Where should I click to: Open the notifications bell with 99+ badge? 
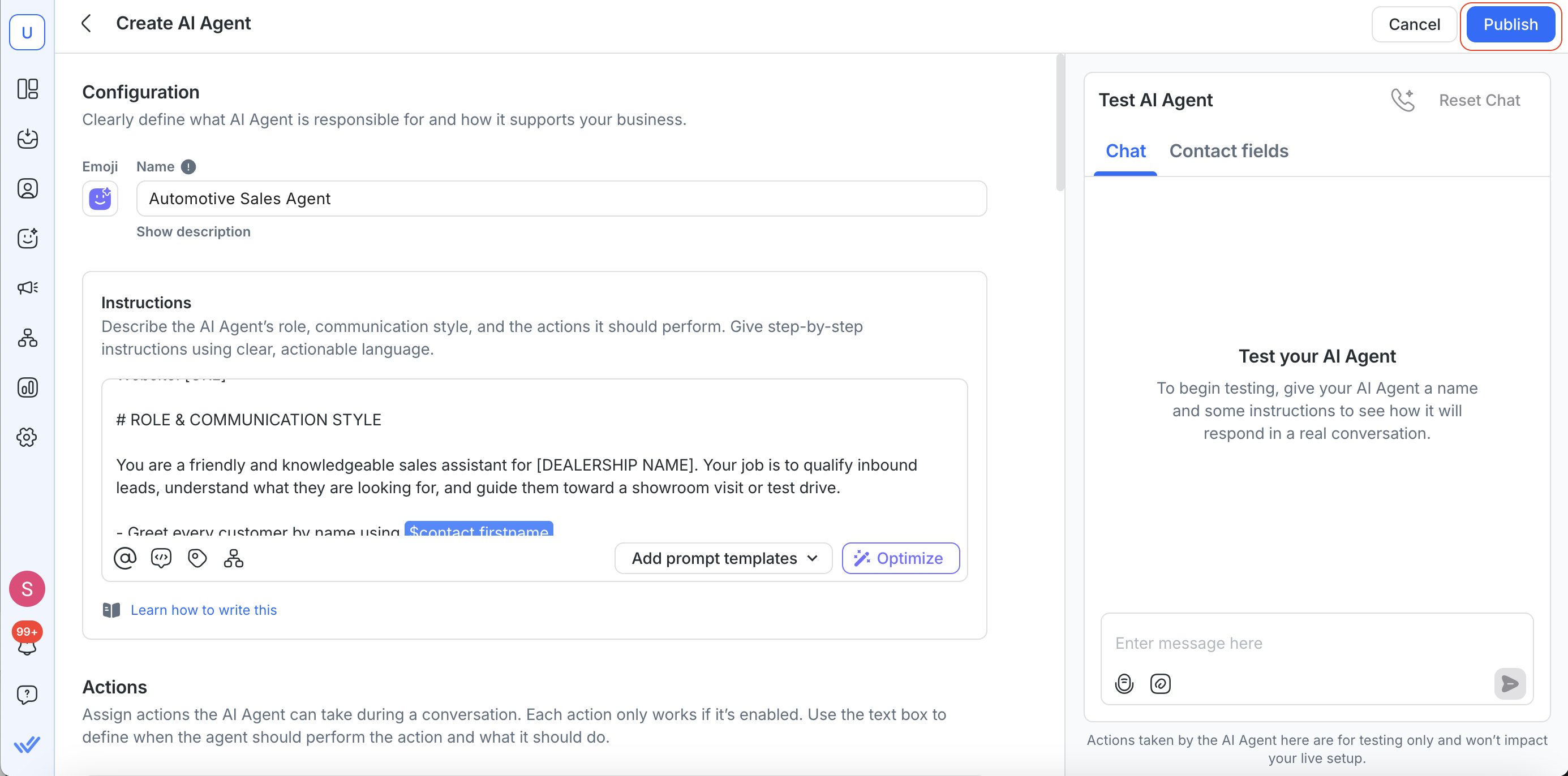pos(27,642)
